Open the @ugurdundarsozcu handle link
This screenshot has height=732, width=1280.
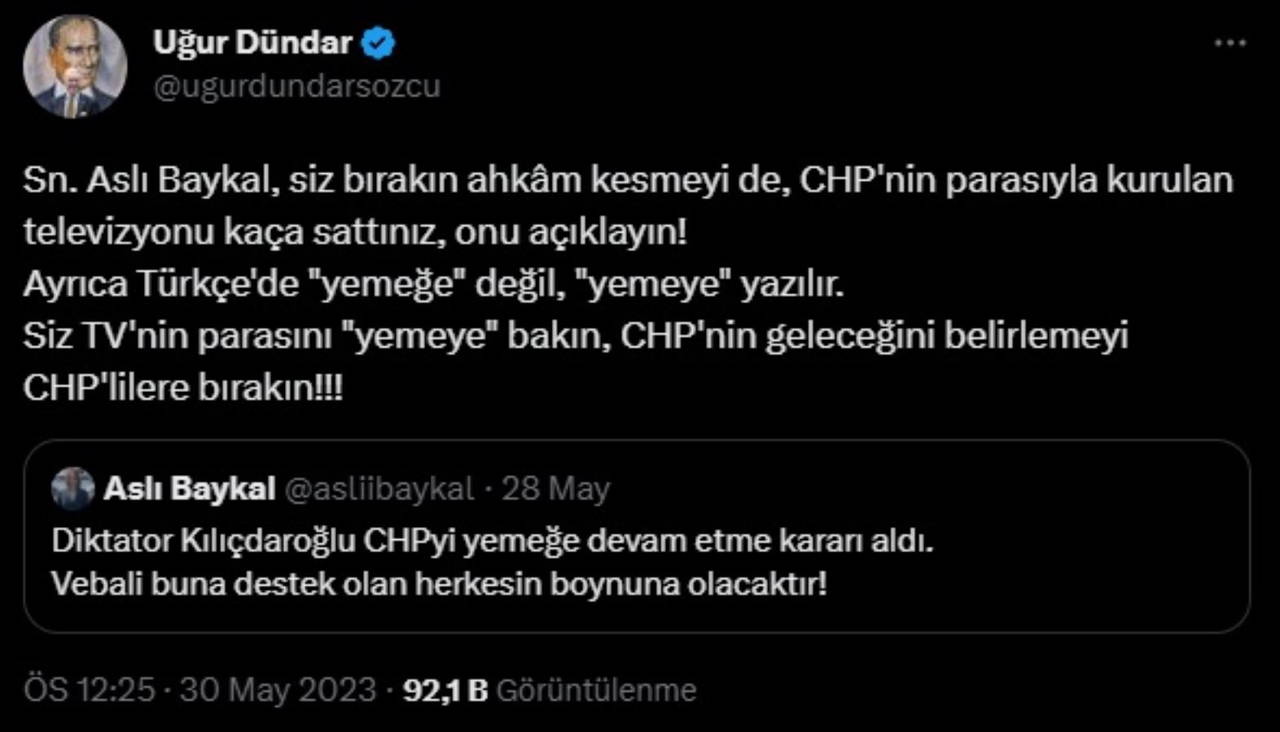296,86
